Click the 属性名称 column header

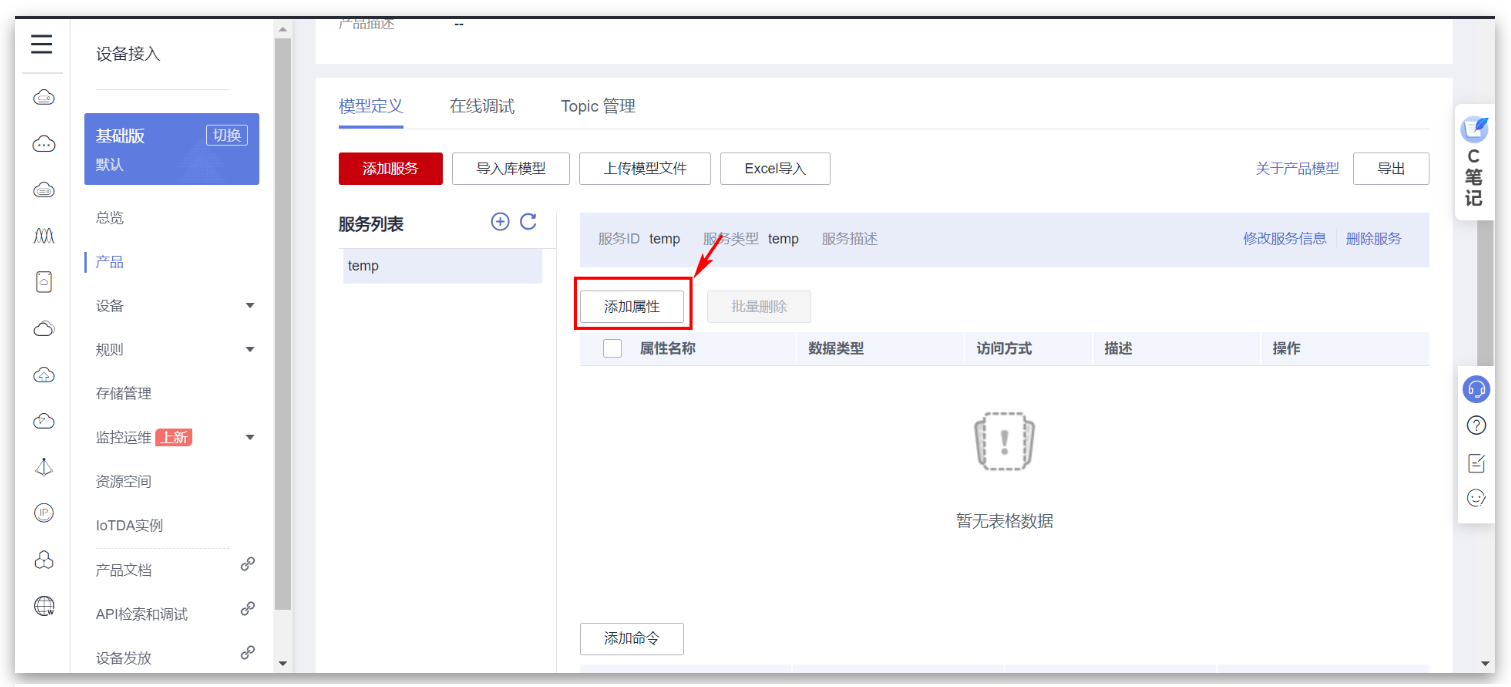pos(668,349)
